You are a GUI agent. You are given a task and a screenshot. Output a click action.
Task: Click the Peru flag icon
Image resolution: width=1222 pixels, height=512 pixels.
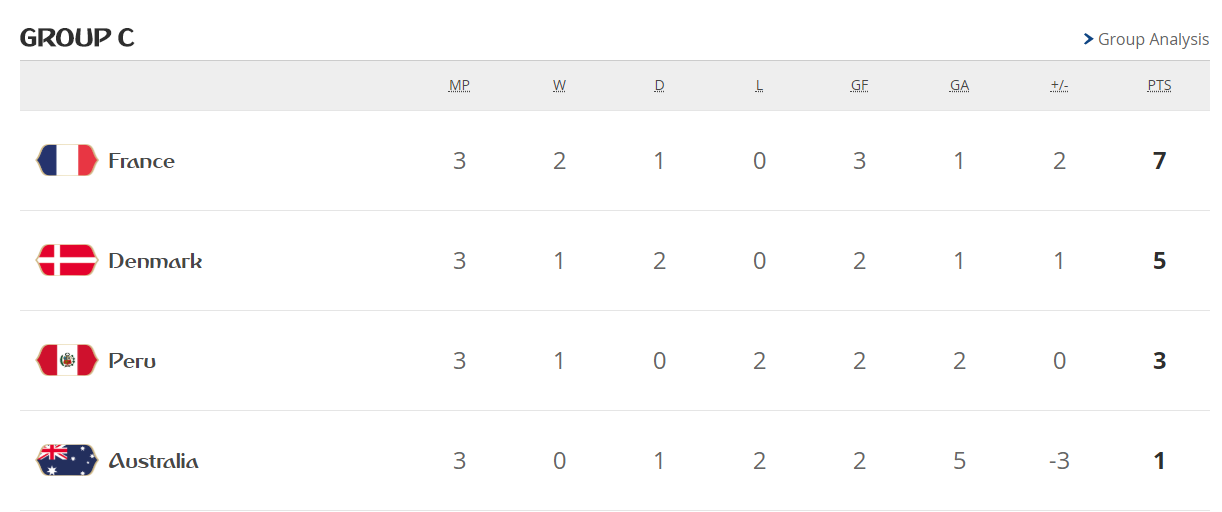pyautogui.click(x=67, y=360)
